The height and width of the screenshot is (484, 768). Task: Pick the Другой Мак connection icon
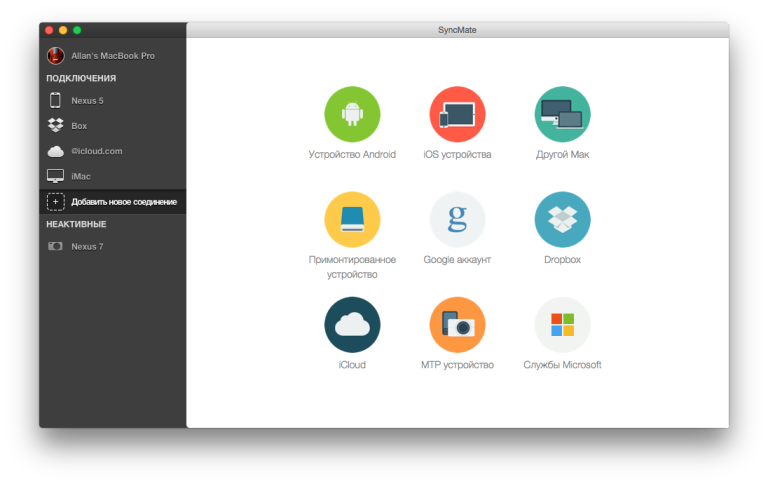(x=562, y=114)
